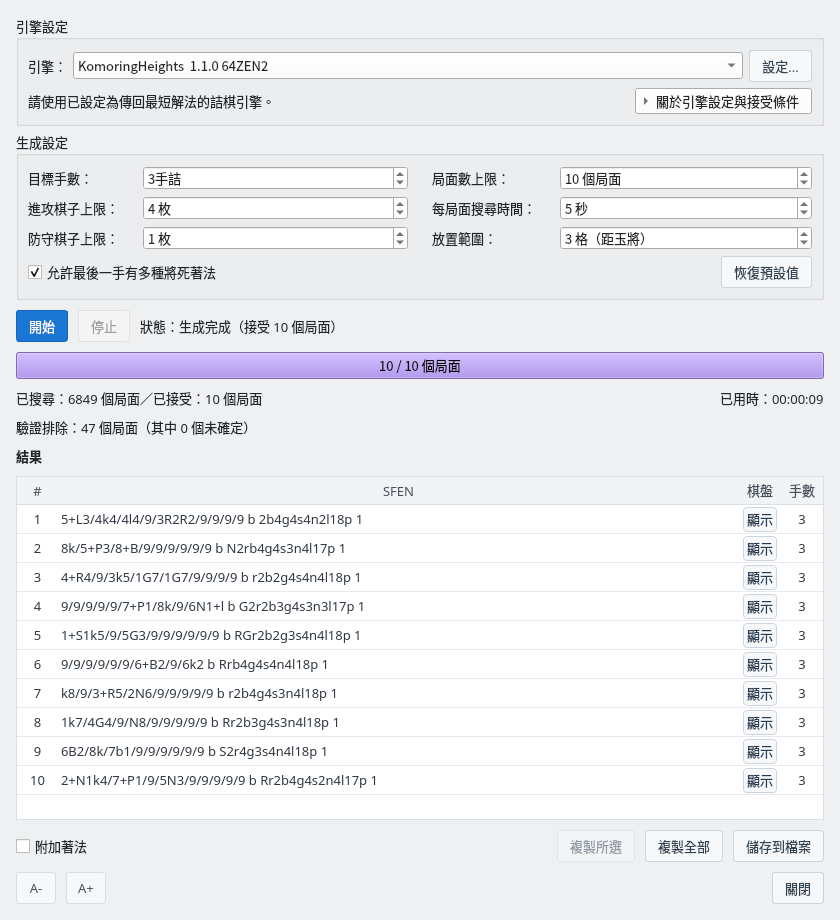Copy all results with 複製全部
The width and height of the screenshot is (840, 920).
click(x=683, y=846)
